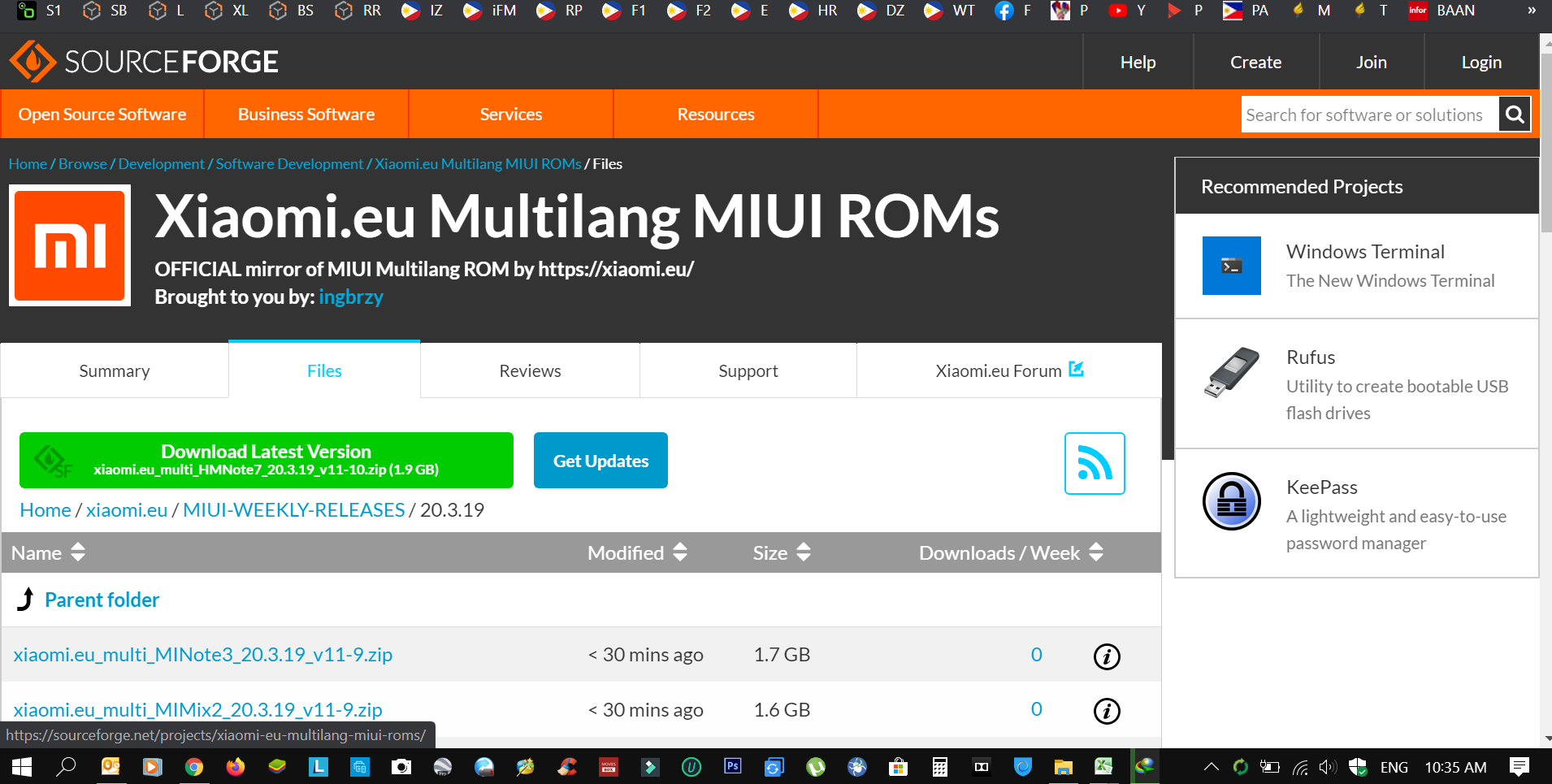The image size is (1552, 784).
Task: Open the Windows Terminal recommended project
Action: coord(1365,251)
